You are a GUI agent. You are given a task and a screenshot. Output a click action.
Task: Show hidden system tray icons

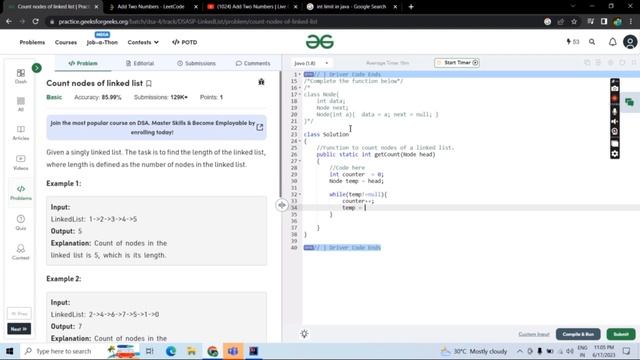click(x=520, y=351)
